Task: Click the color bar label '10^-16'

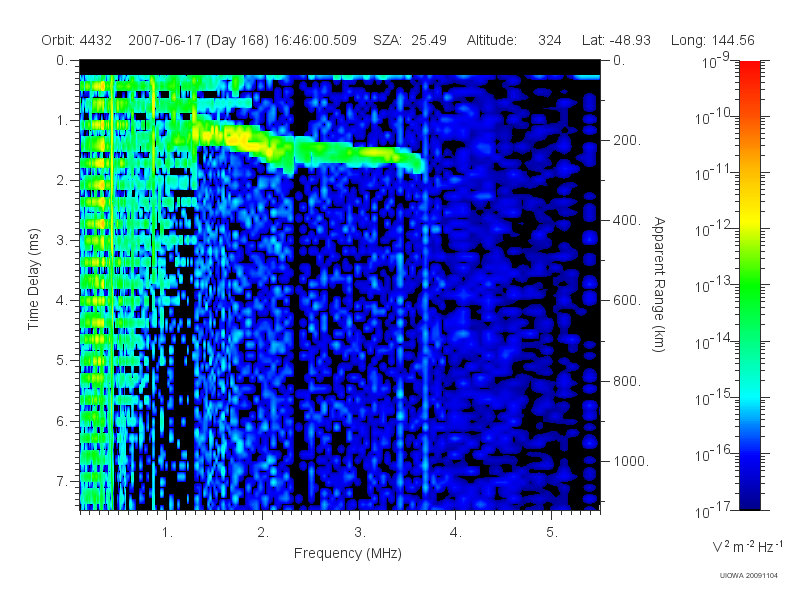Action: [x=715, y=454]
